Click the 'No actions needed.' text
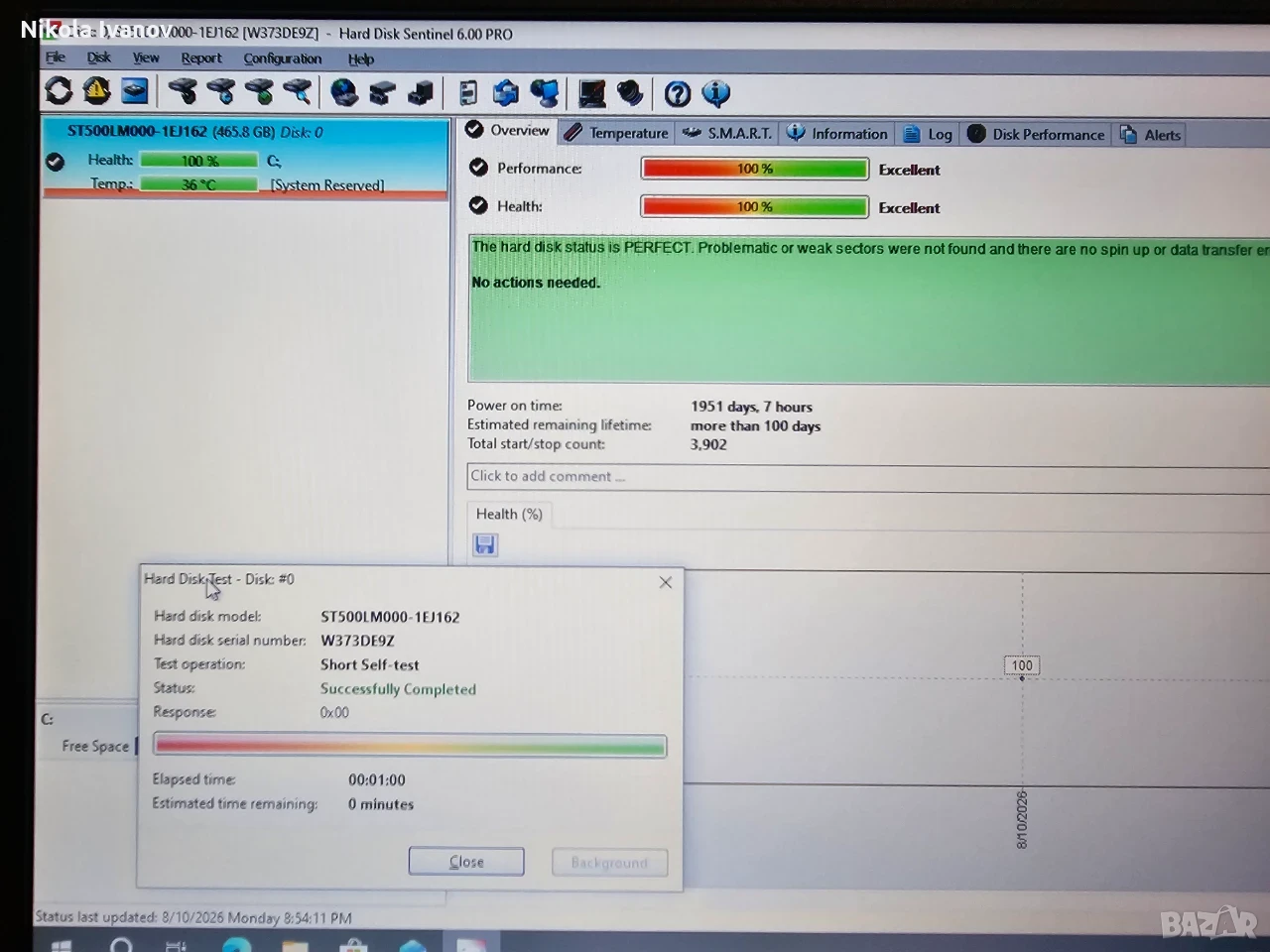 click(536, 283)
